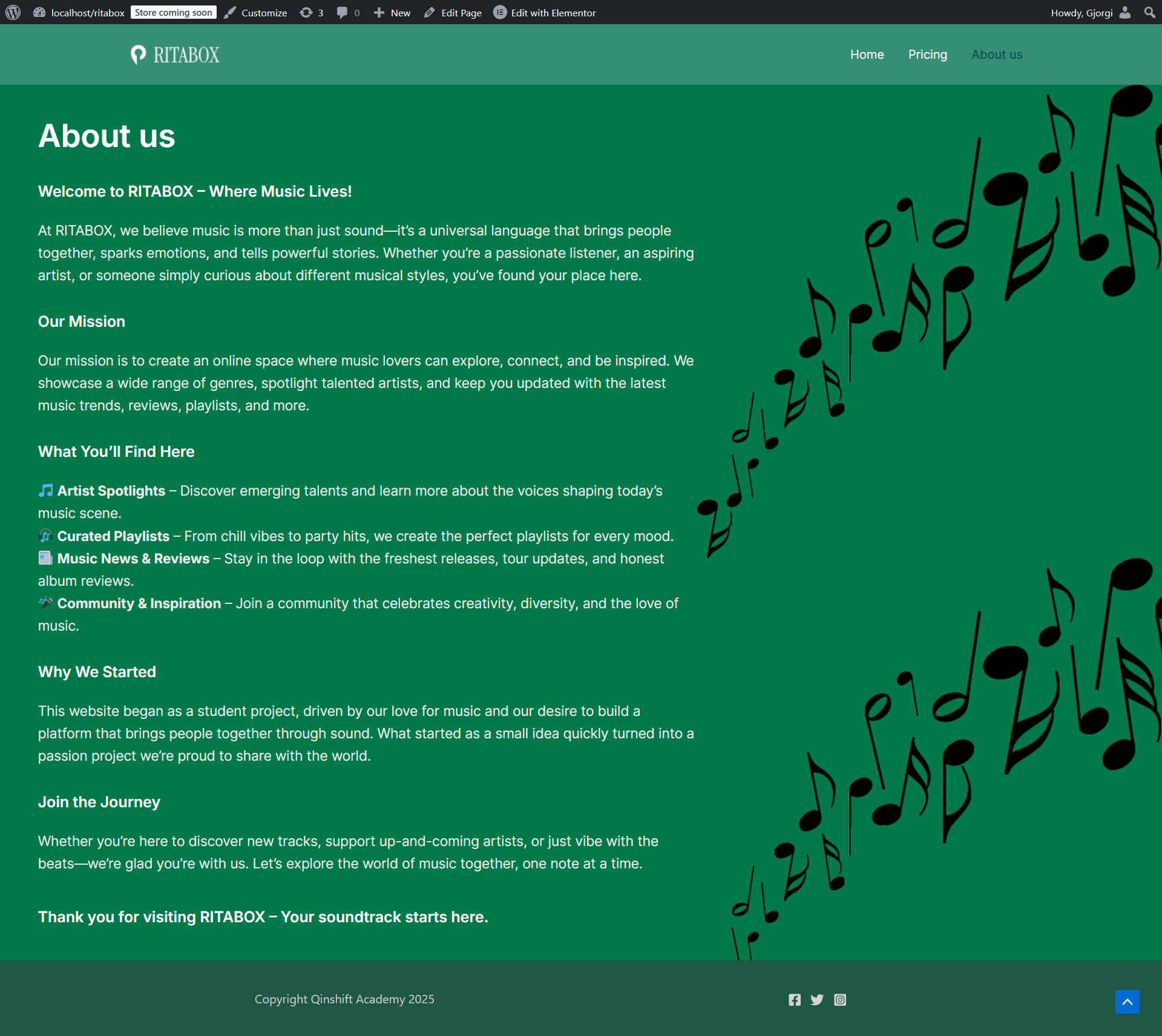Open the Twitter footer icon
Screen dimensions: 1162x1036
point(817,1000)
